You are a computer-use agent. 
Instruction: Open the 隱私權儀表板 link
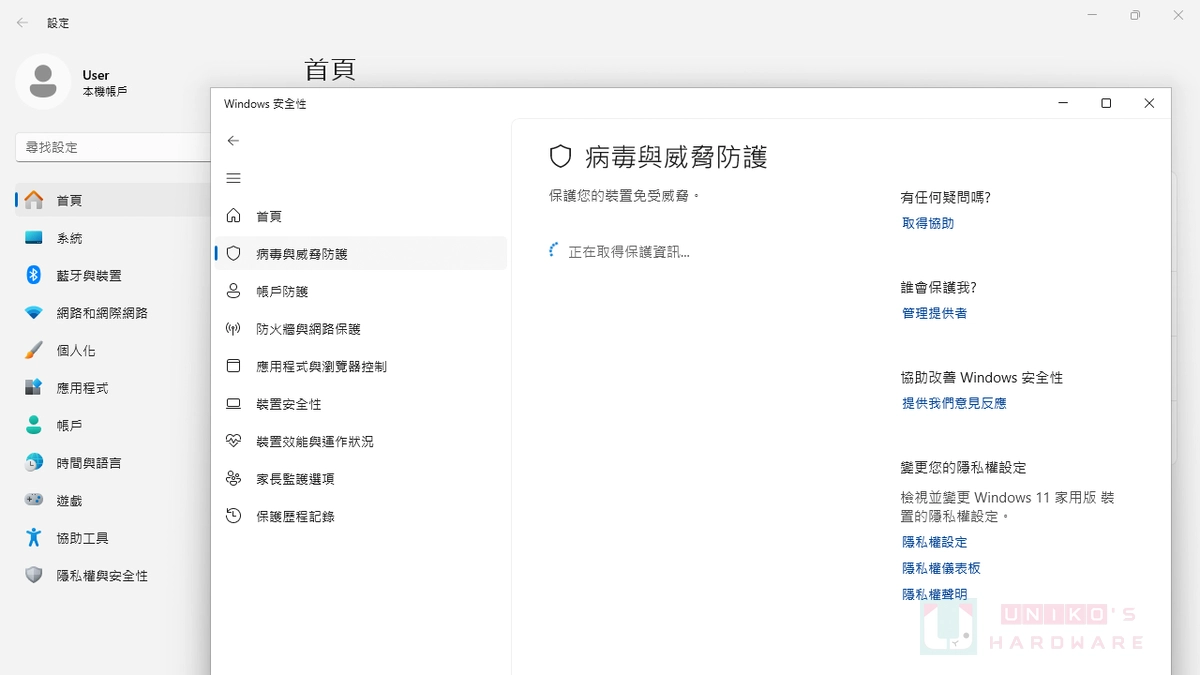(x=941, y=568)
